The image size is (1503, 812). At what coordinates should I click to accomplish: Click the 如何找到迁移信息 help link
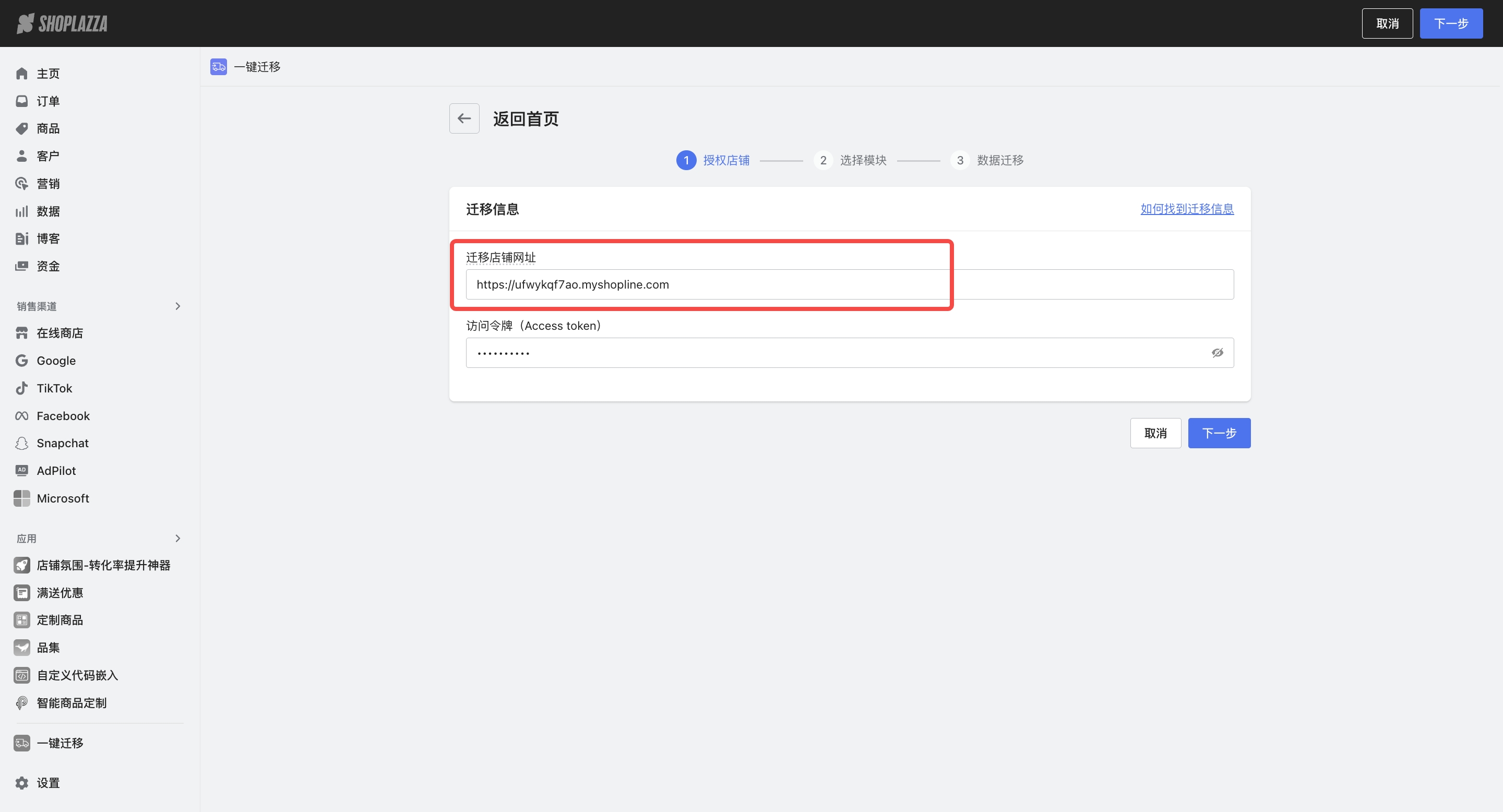(x=1187, y=209)
